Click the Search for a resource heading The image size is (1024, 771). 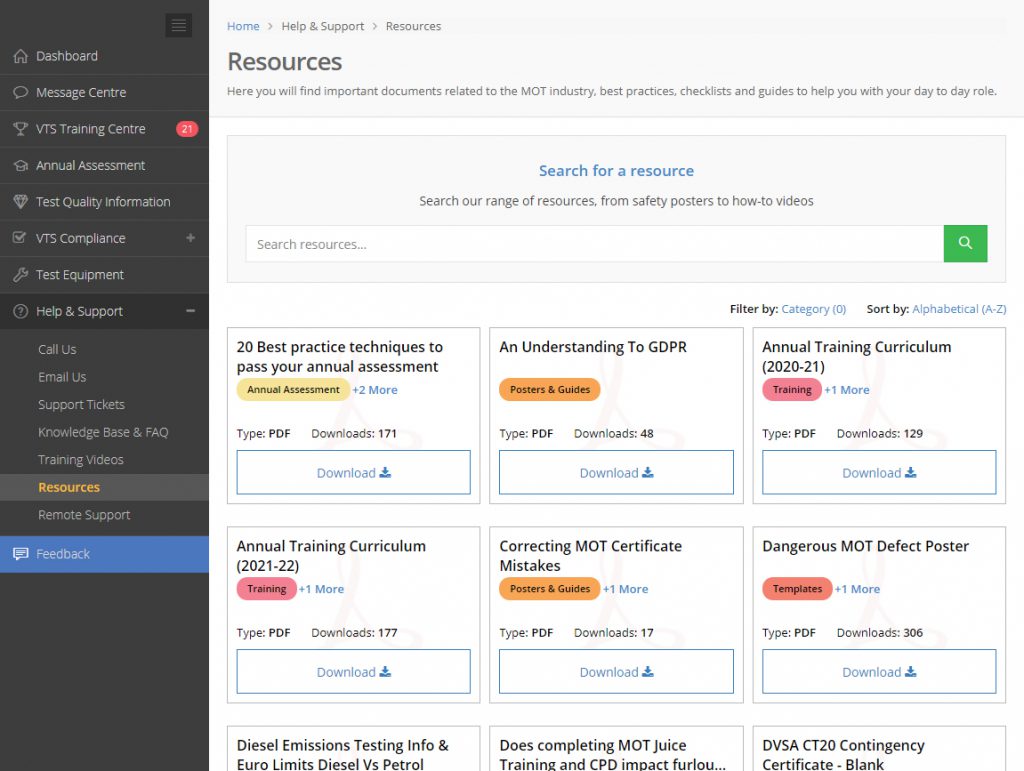pyautogui.click(x=616, y=170)
